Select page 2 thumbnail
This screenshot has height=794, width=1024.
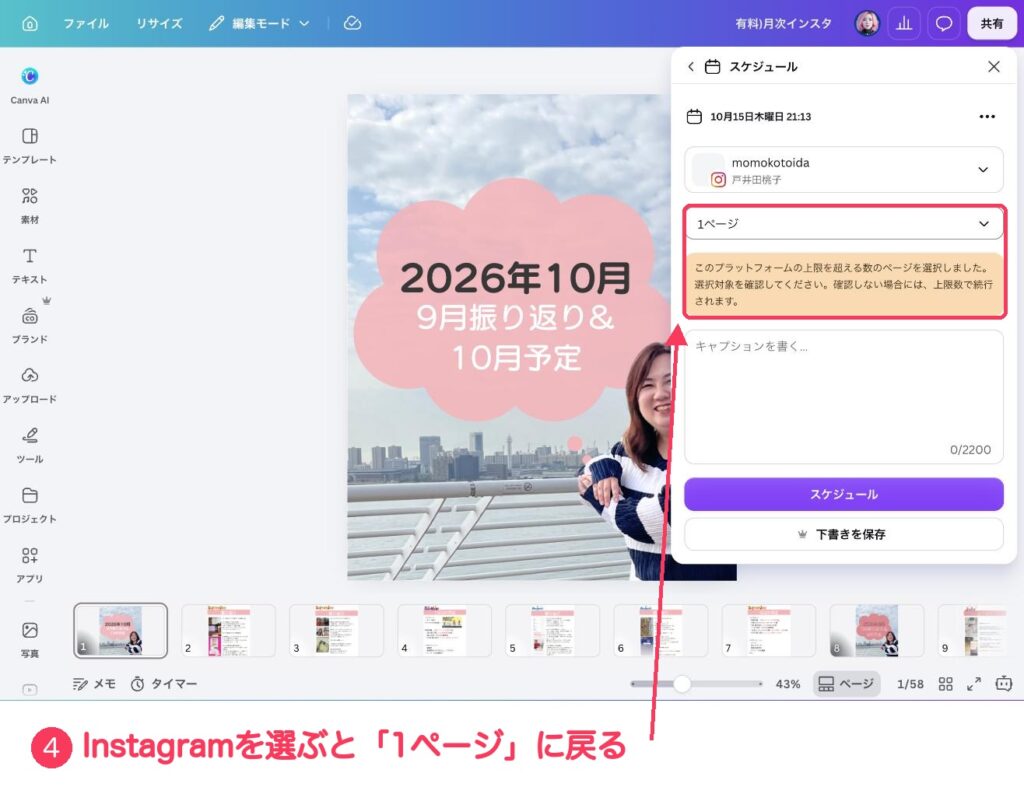click(229, 630)
